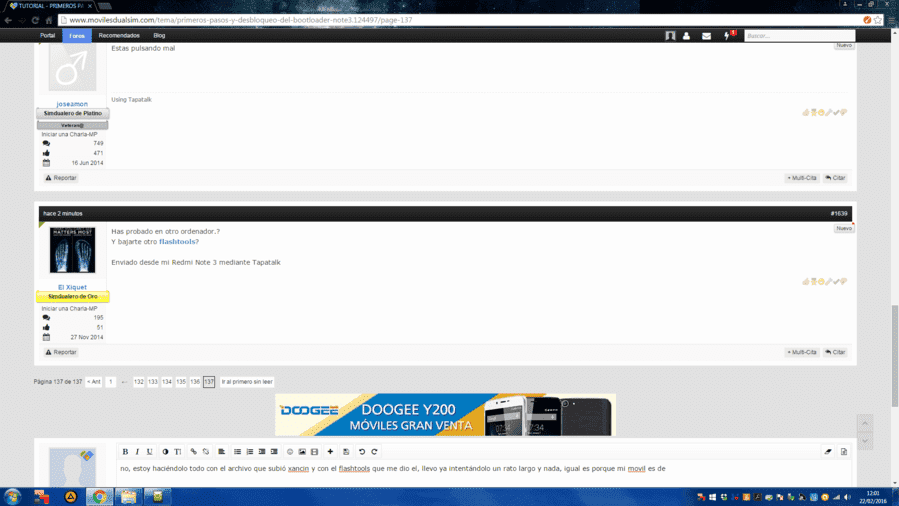This screenshot has height=506, width=899.
Task: Open the Chrome icon in the taskbar
Action: [x=99, y=497]
